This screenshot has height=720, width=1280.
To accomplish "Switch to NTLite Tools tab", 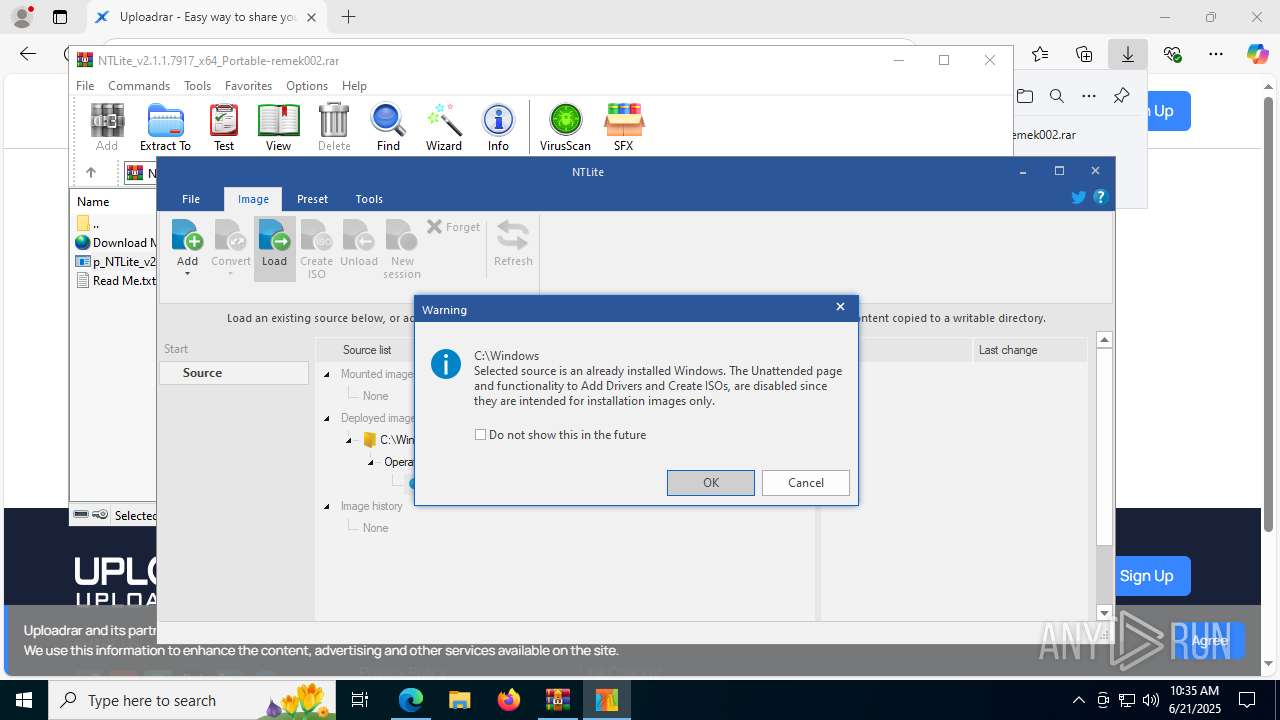I will (x=369, y=199).
